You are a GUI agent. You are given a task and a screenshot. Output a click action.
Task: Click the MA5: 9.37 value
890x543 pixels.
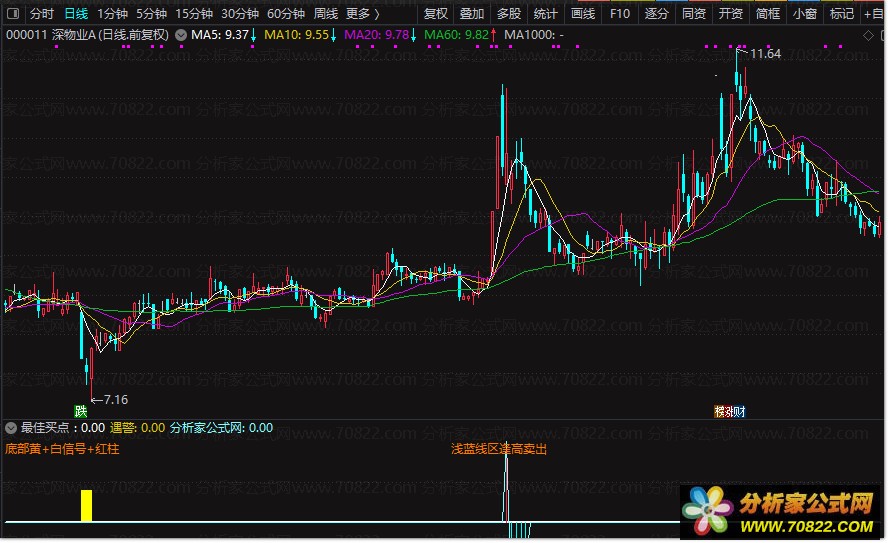pyautogui.click(x=220, y=35)
